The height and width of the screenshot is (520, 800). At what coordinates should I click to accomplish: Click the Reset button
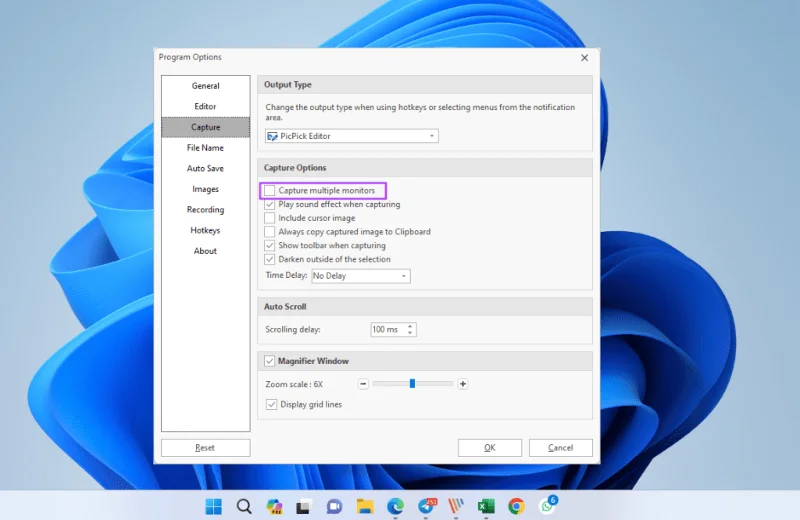click(x=206, y=448)
